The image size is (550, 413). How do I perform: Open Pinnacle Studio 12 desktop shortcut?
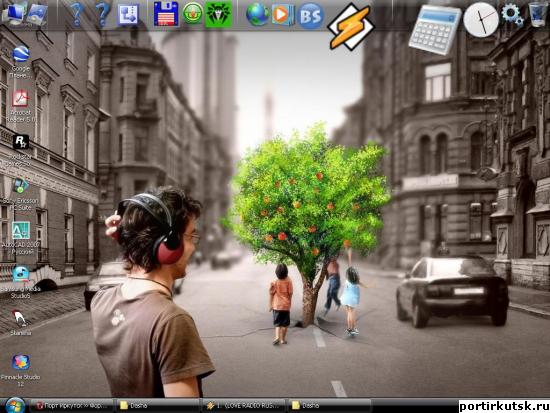point(21,370)
